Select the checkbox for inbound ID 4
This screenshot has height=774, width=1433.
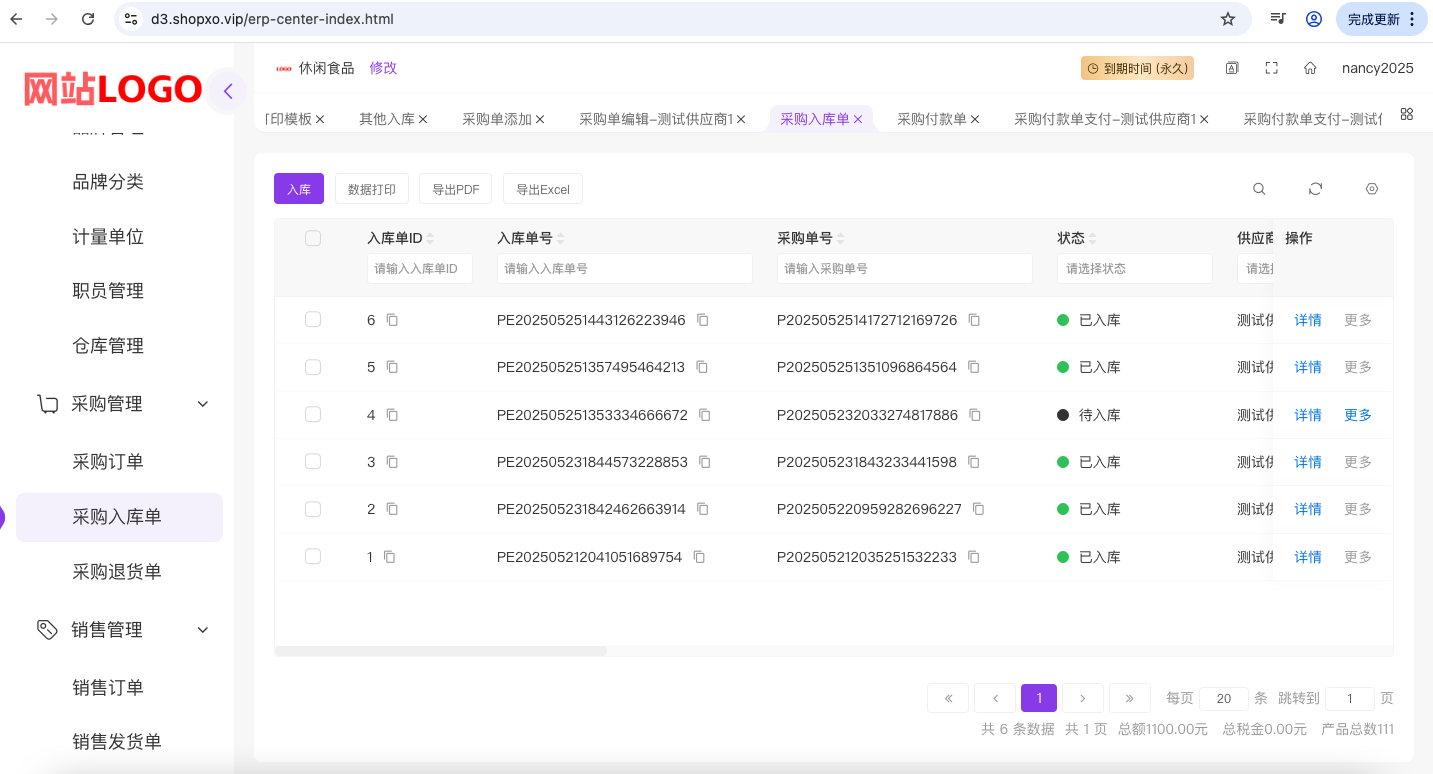(x=313, y=415)
